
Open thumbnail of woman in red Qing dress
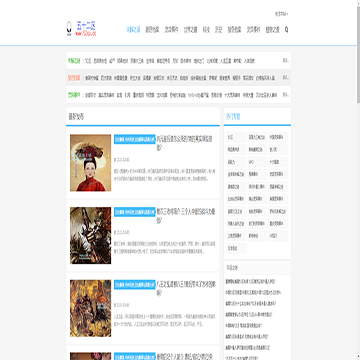[90, 163]
